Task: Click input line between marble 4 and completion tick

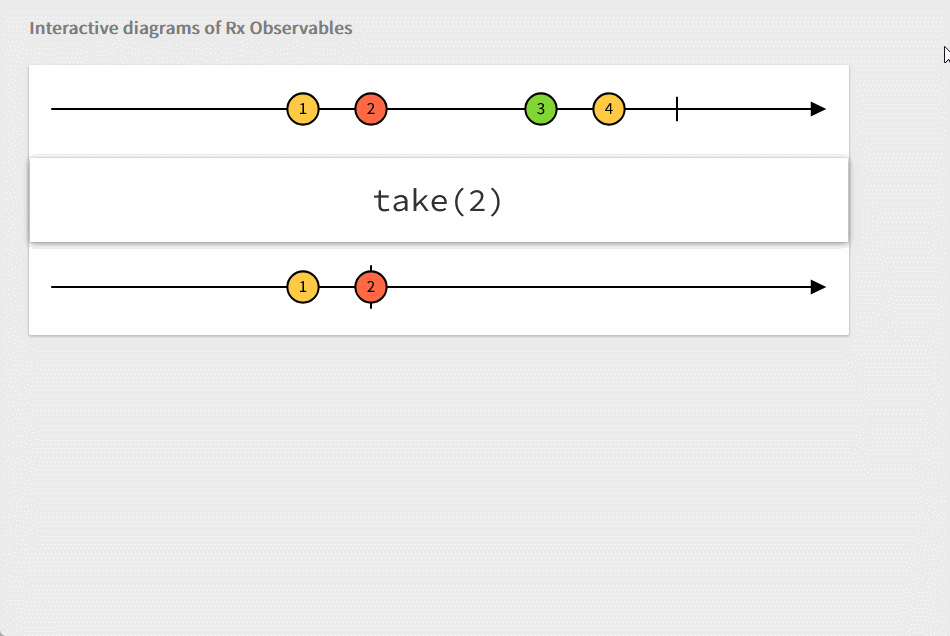Action: point(650,109)
